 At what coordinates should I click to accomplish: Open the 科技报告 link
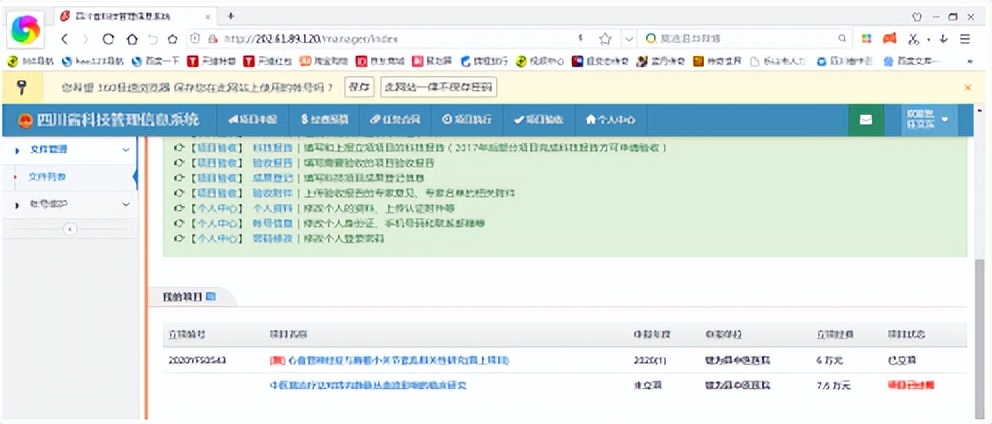tap(273, 147)
